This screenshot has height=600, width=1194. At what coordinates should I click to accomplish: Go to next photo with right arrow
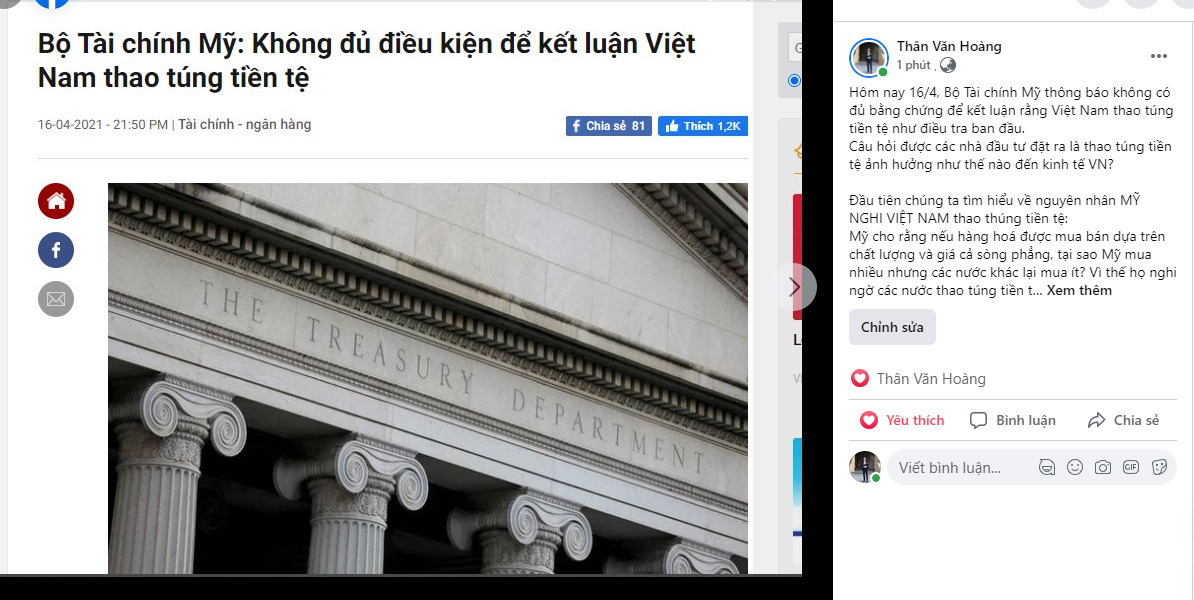[x=795, y=287]
